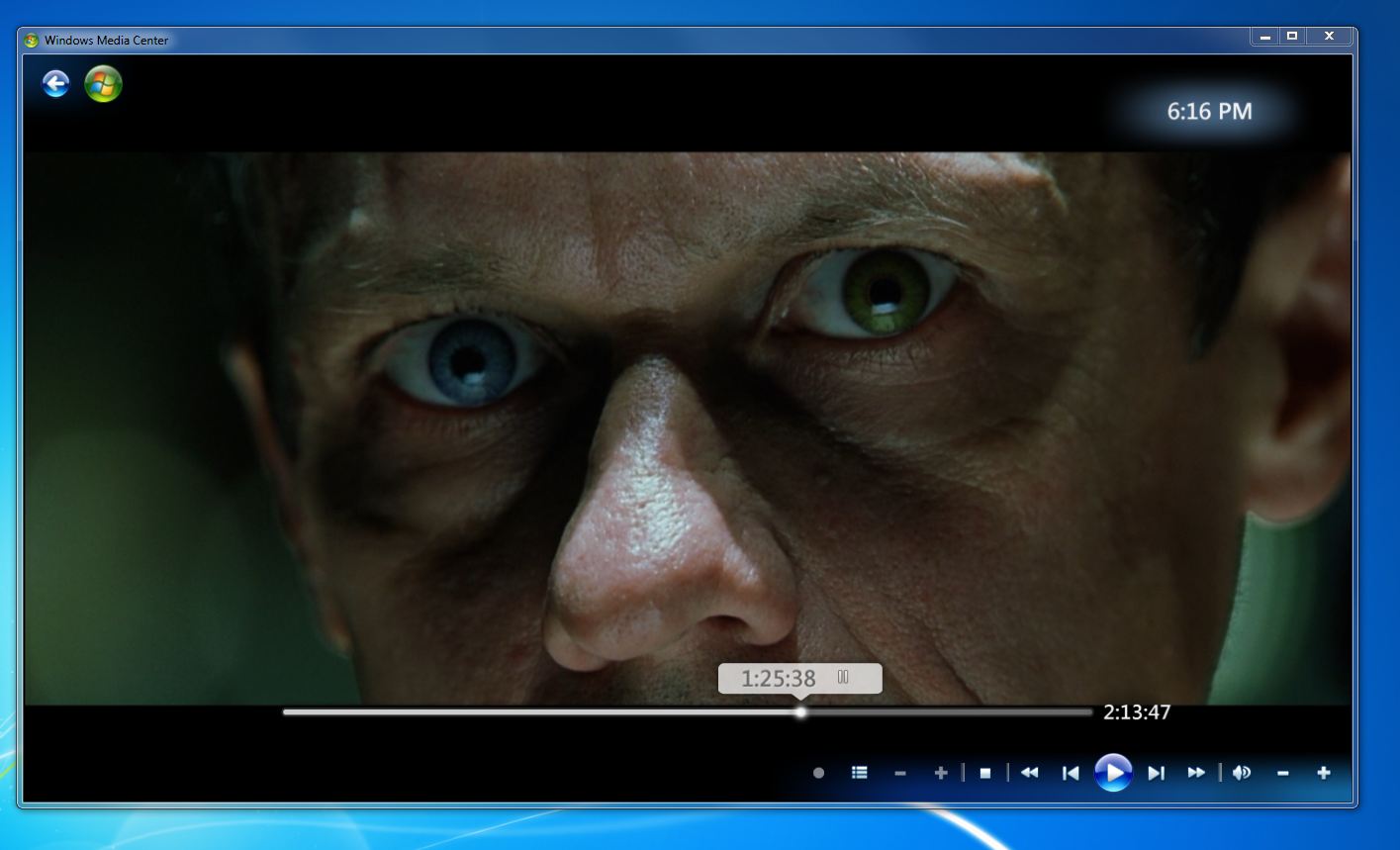Click the Windows Media Center title bar icon
The image size is (1400, 850).
(x=32, y=41)
